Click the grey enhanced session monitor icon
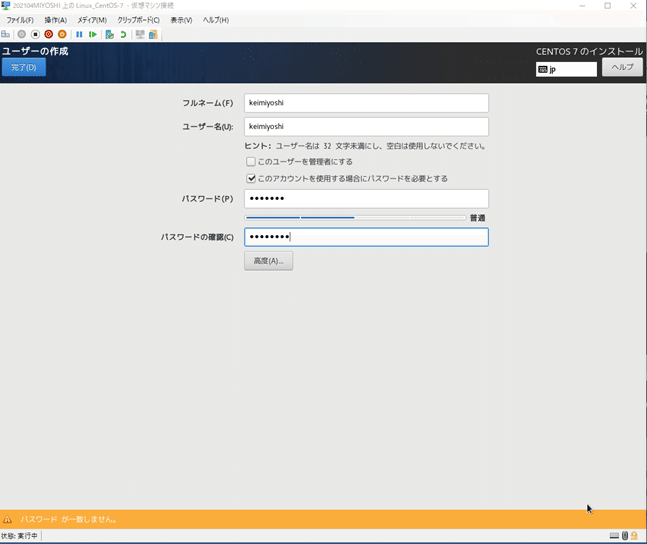Image resolution: width=647 pixels, height=544 pixels. (x=140, y=34)
